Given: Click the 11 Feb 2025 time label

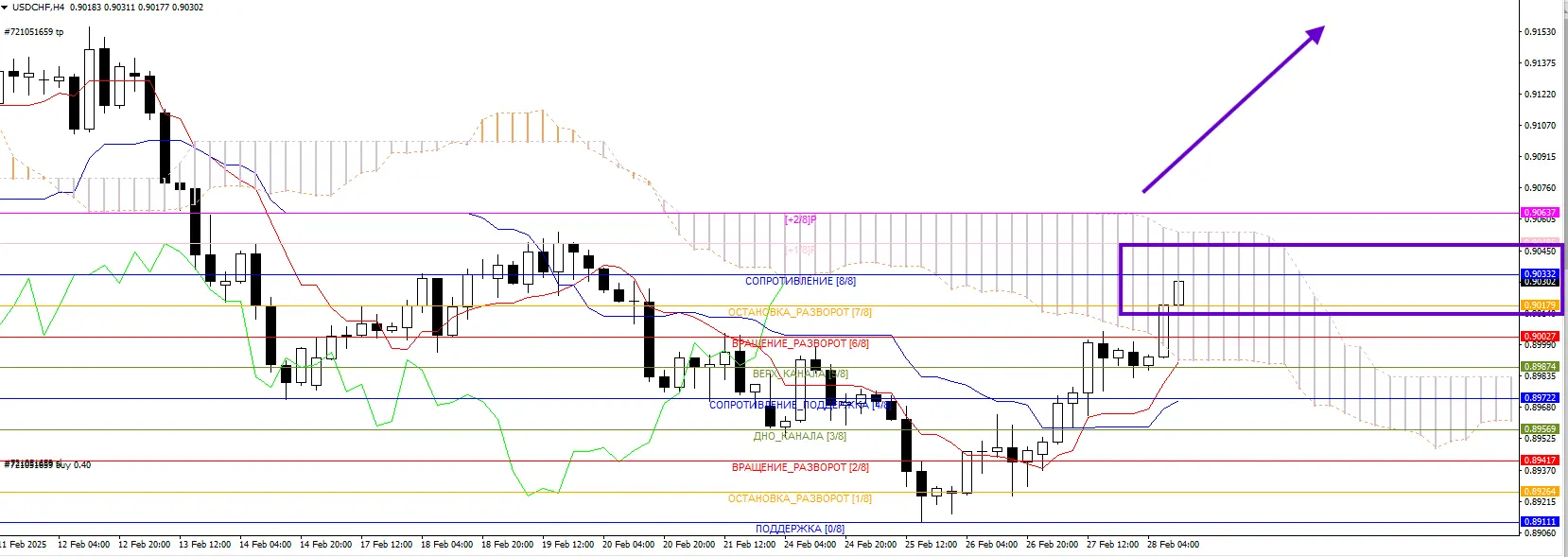Looking at the screenshot, I should pos(24,545).
